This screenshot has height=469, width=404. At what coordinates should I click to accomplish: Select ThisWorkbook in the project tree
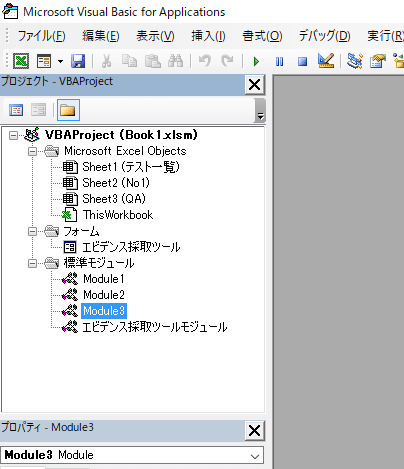(118, 215)
